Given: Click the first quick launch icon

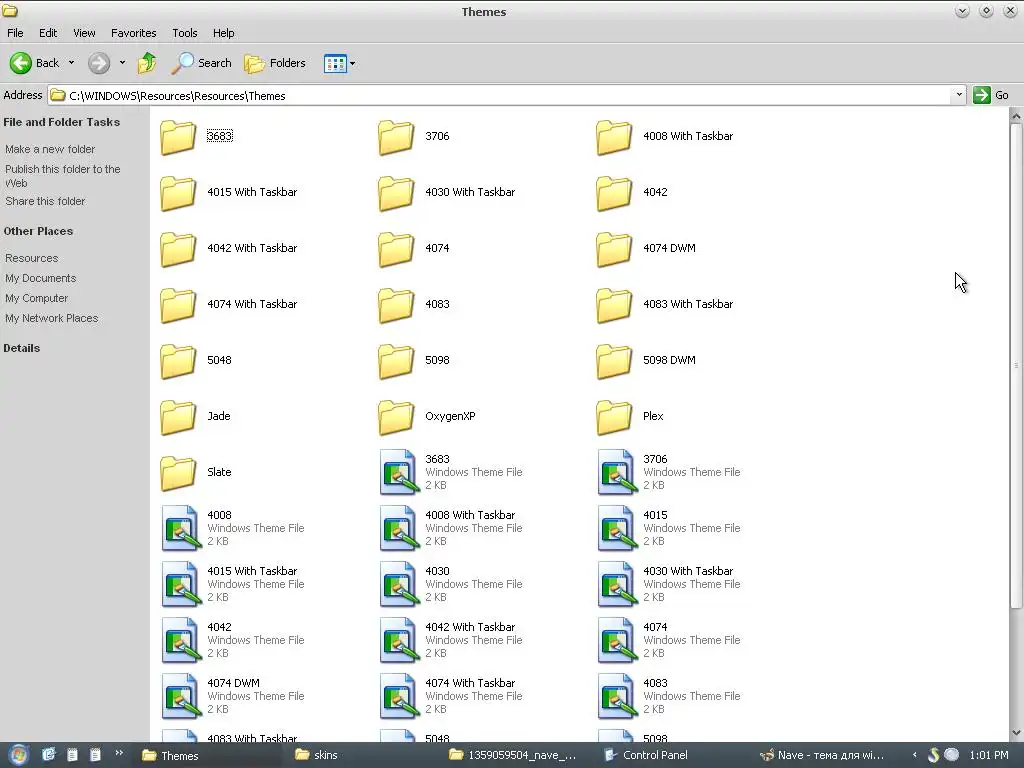Looking at the screenshot, I should [49, 755].
